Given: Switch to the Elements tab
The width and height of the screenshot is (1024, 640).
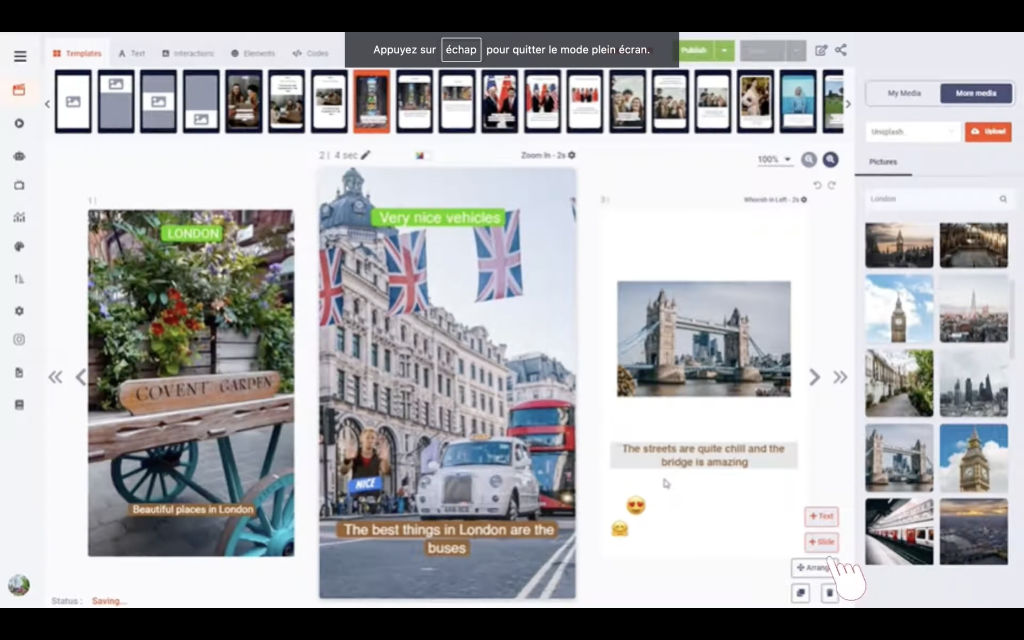Looking at the screenshot, I should coord(253,54).
